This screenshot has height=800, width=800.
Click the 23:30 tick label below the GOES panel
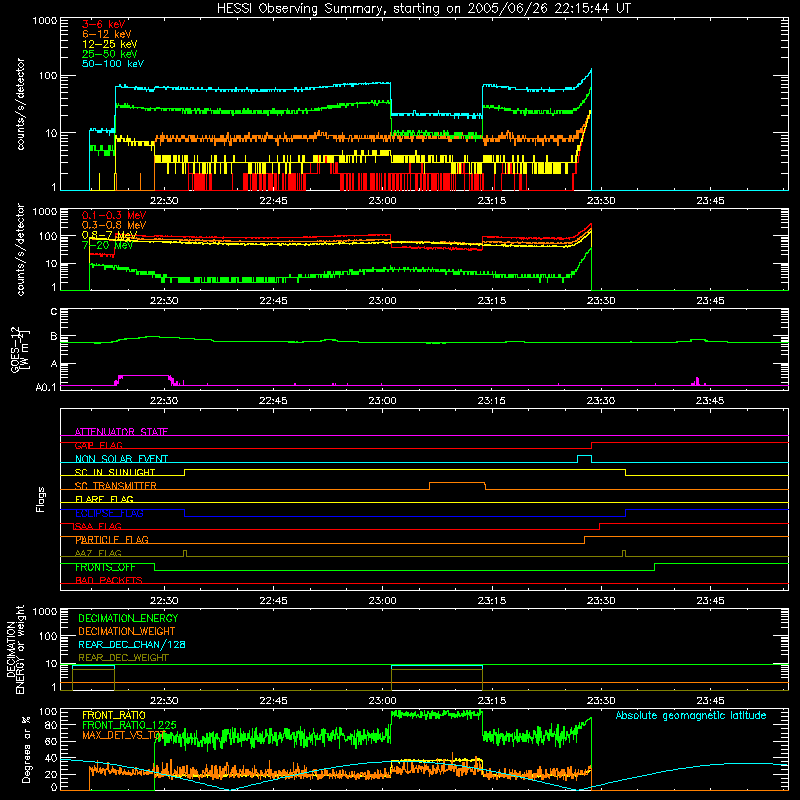click(x=601, y=401)
